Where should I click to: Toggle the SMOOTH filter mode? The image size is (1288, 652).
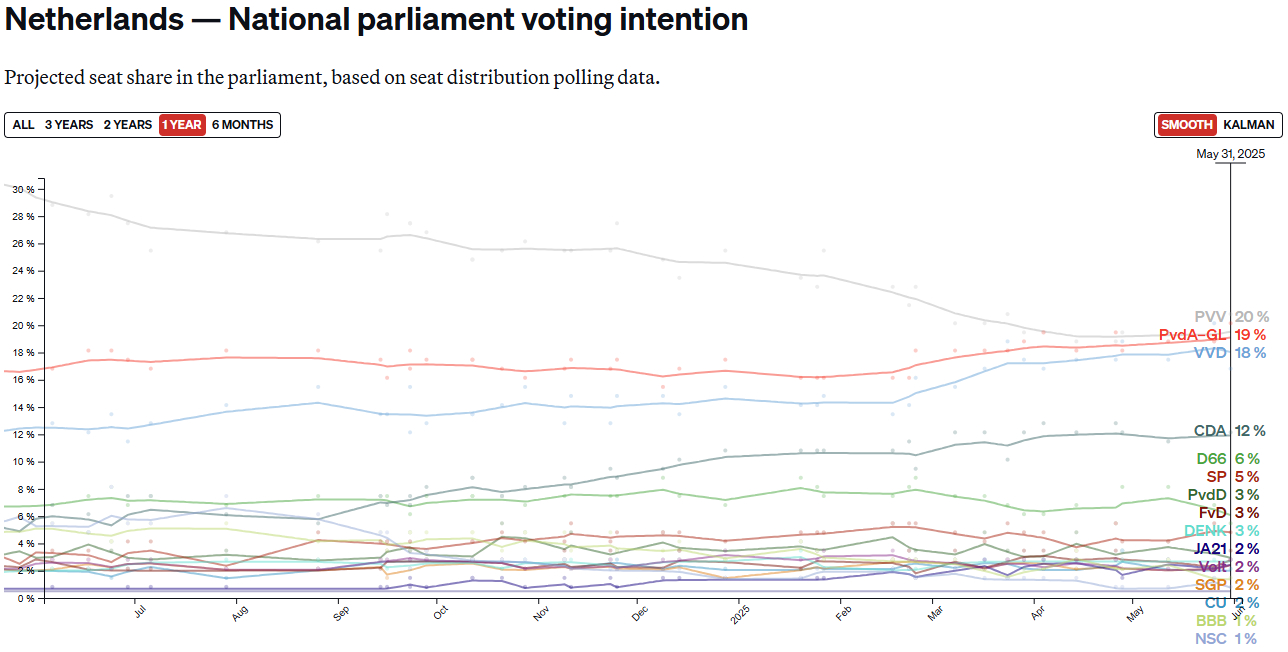click(x=1186, y=125)
